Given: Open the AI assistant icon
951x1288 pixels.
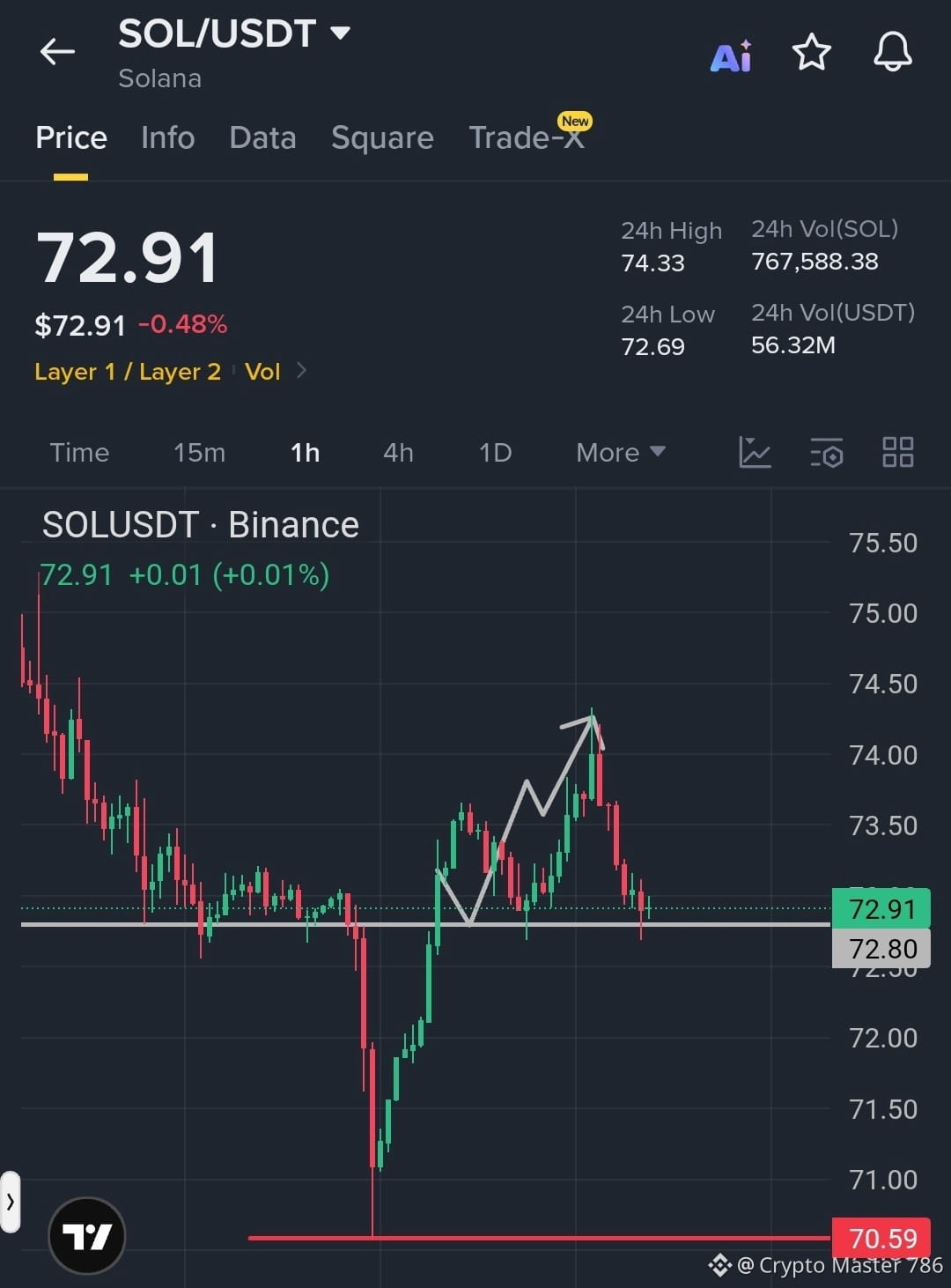Looking at the screenshot, I should [731, 56].
